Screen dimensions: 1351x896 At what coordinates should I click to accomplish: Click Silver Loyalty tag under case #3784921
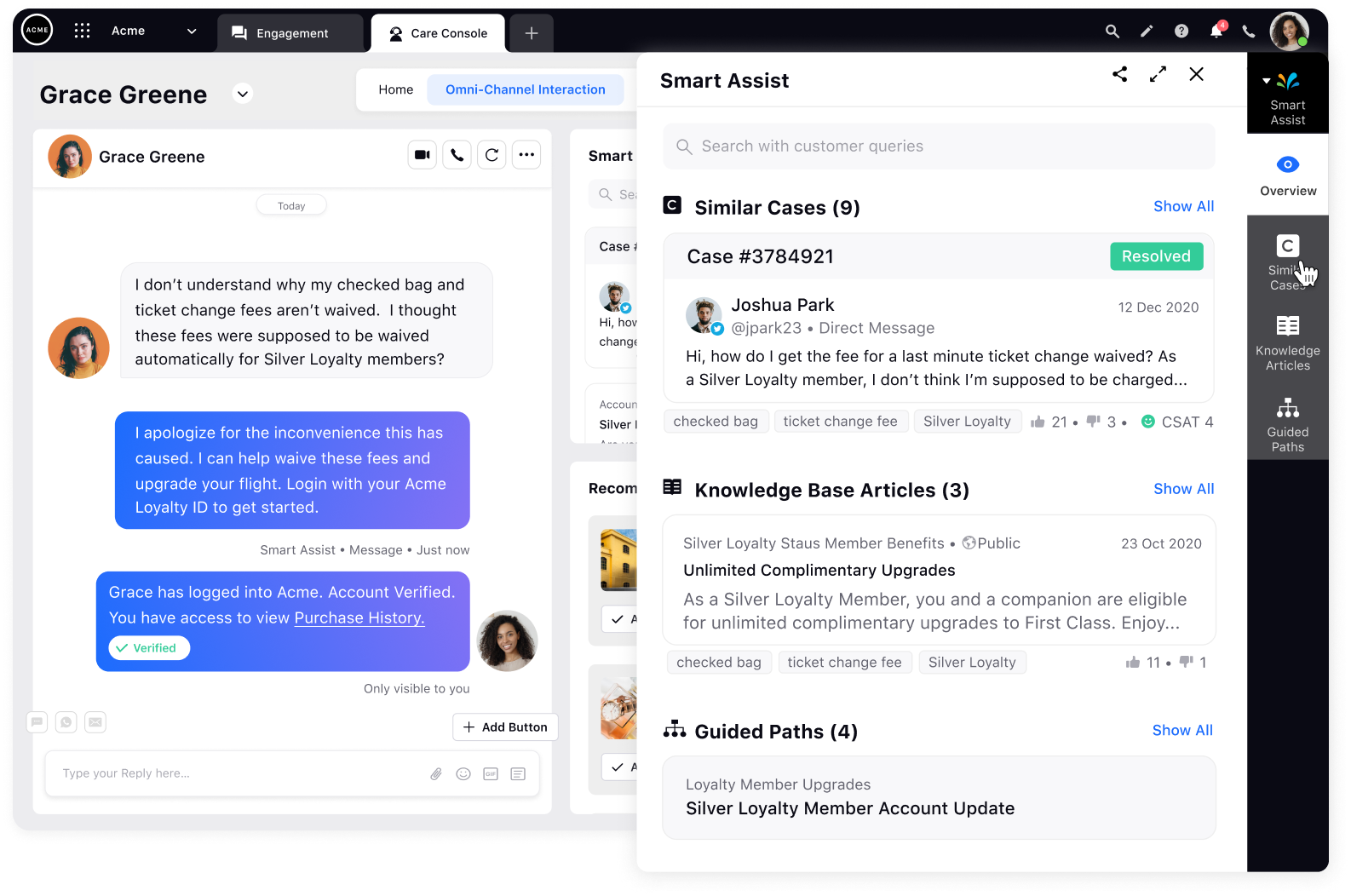point(967,422)
